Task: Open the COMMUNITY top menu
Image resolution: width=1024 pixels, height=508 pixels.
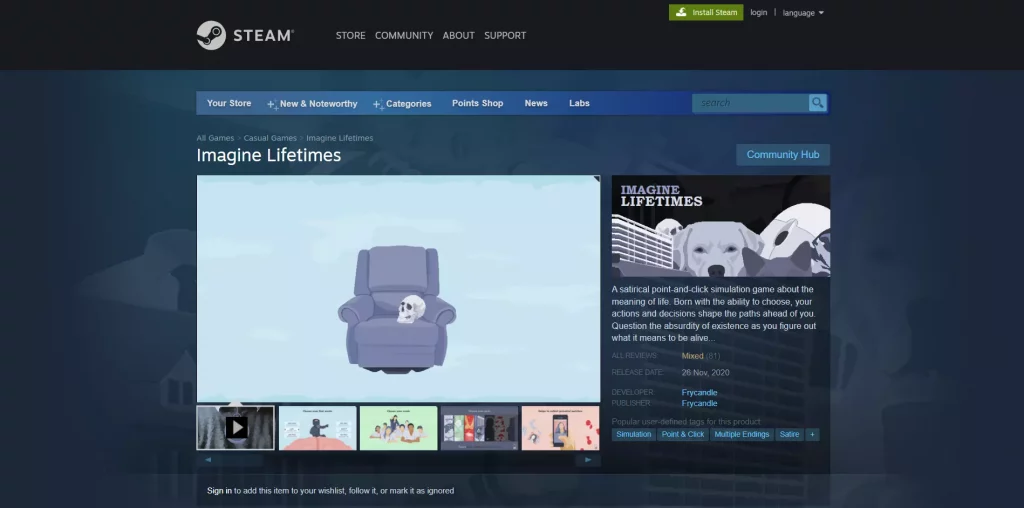Action: pyautogui.click(x=404, y=35)
